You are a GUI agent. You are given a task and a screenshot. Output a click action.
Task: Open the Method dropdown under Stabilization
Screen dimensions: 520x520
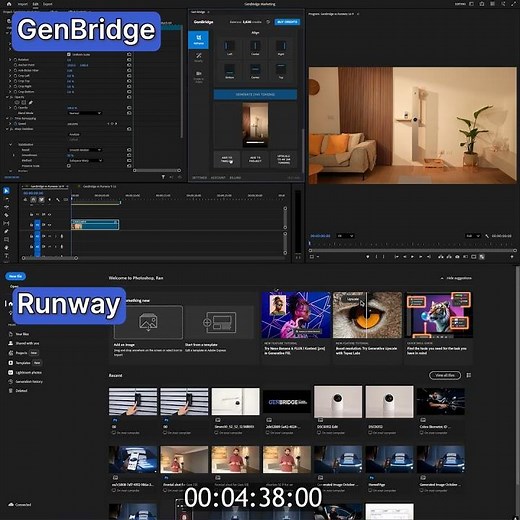pyautogui.click(x=85, y=160)
